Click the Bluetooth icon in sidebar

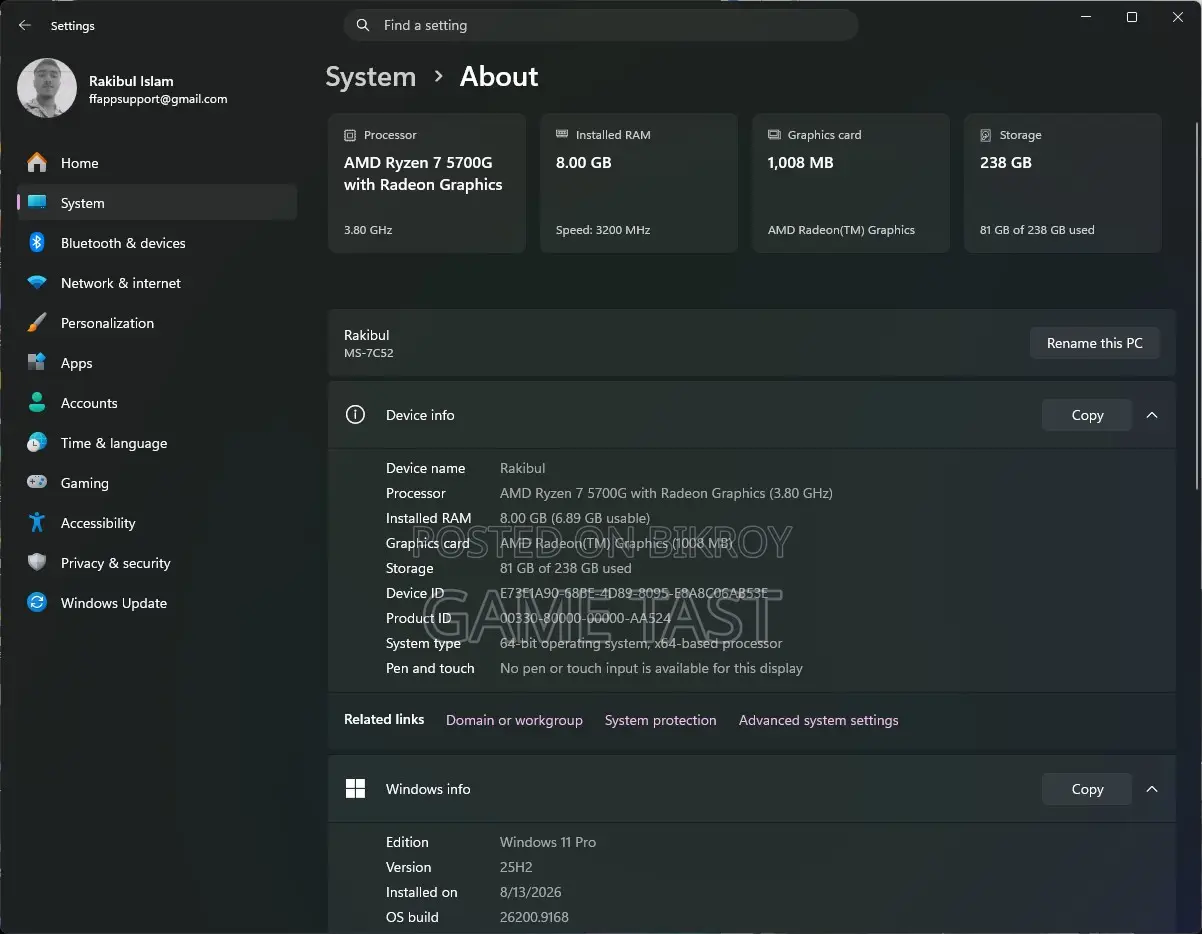(x=37, y=243)
